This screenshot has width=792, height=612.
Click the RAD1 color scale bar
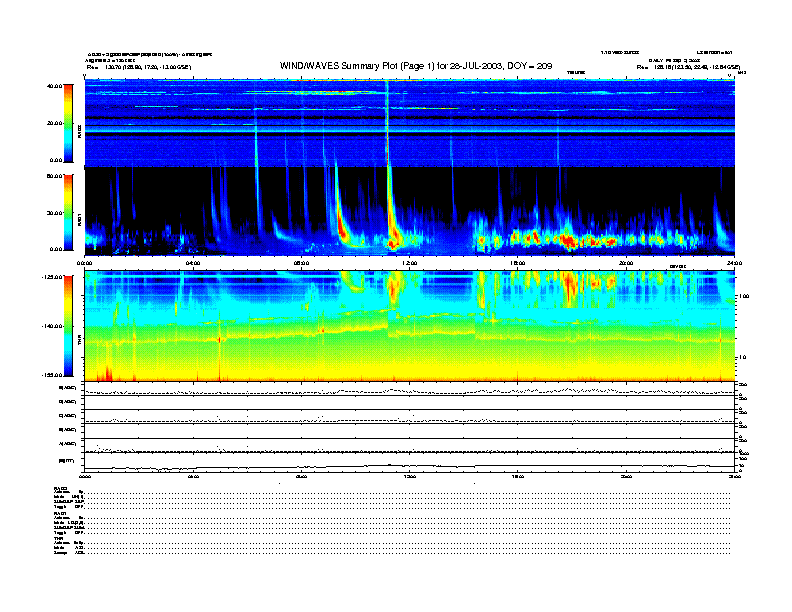coord(66,211)
